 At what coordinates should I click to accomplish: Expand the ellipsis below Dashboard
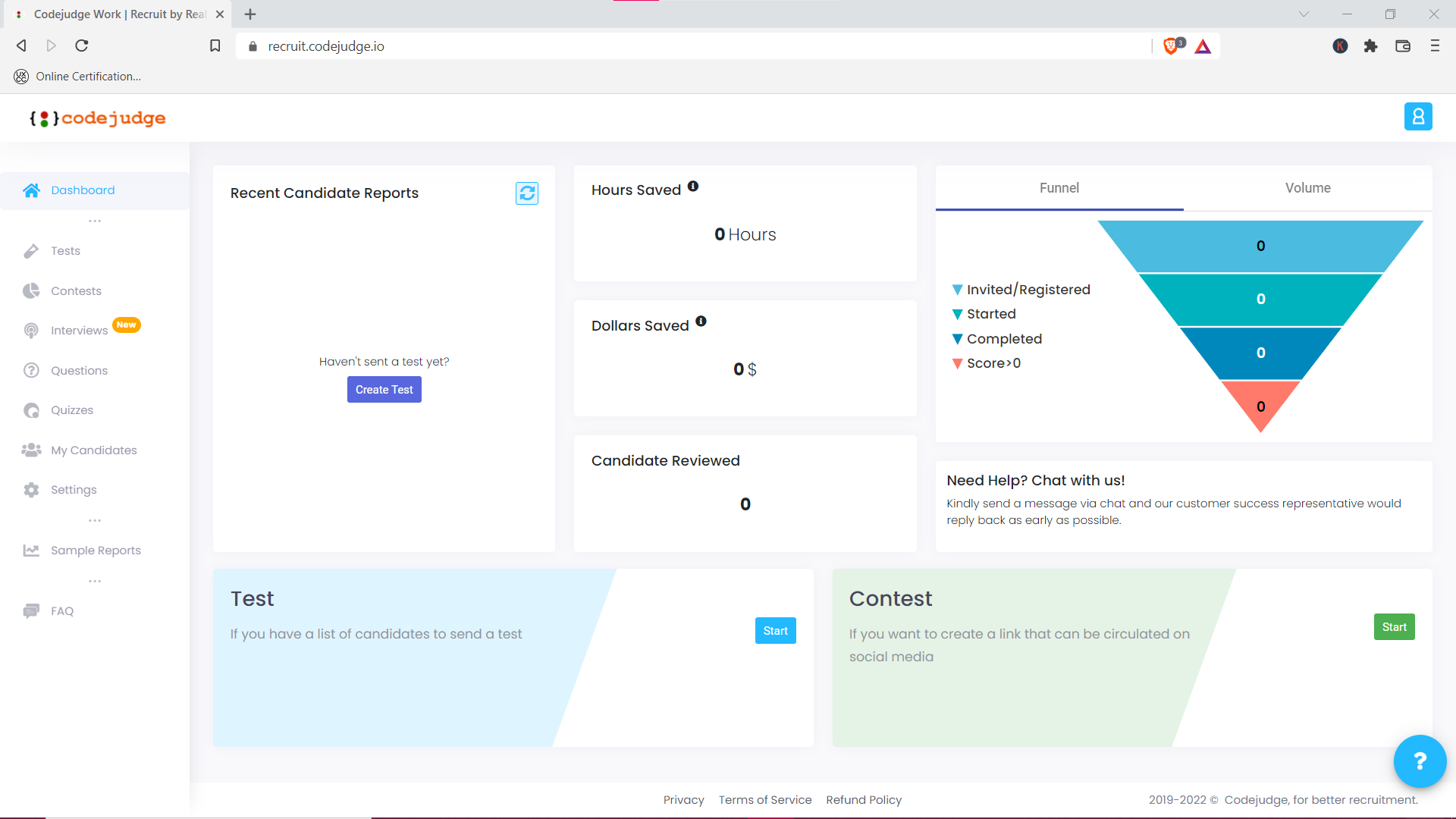[x=94, y=221]
